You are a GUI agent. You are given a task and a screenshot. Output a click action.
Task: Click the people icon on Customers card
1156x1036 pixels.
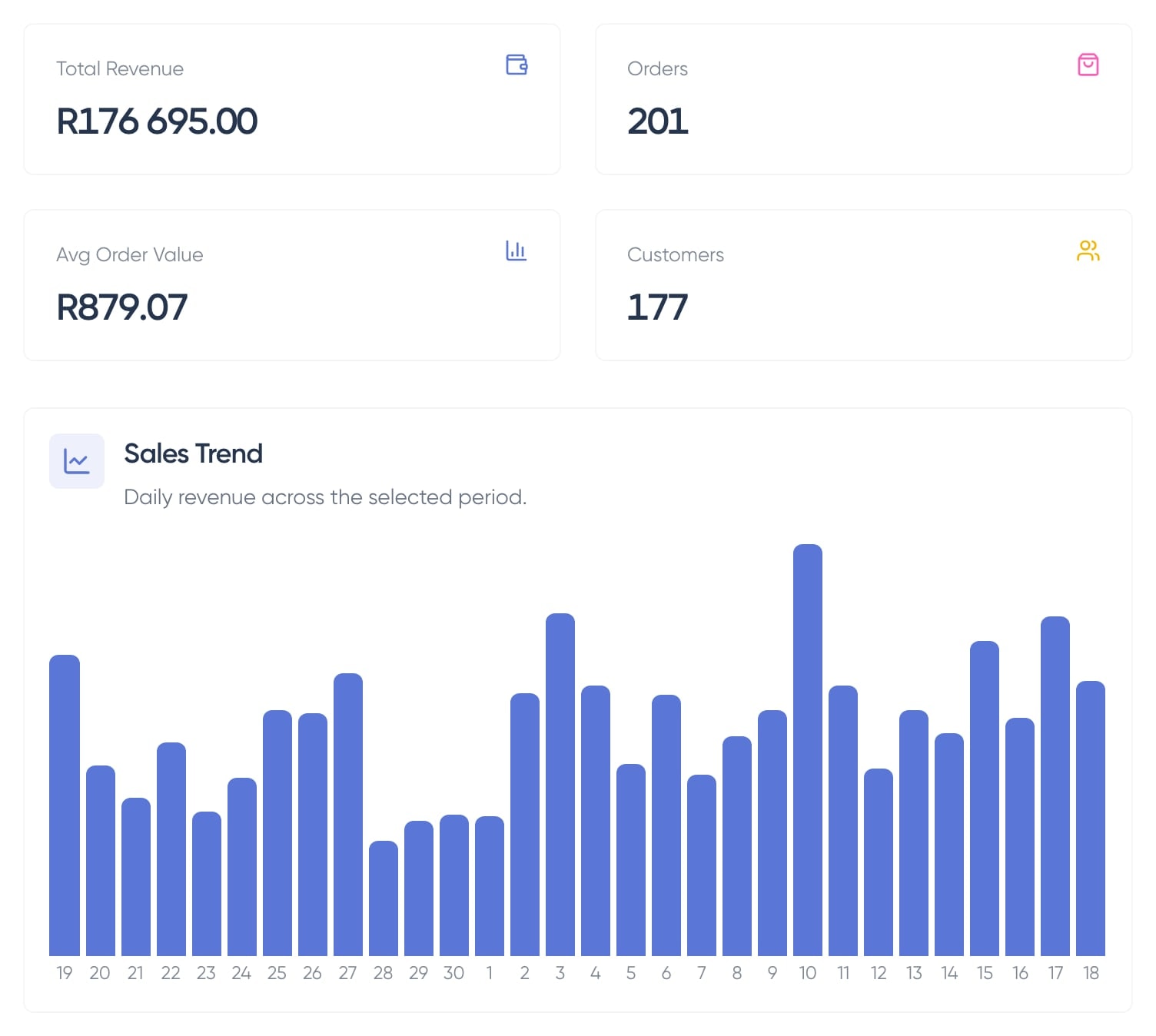click(x=1088, y=251)
